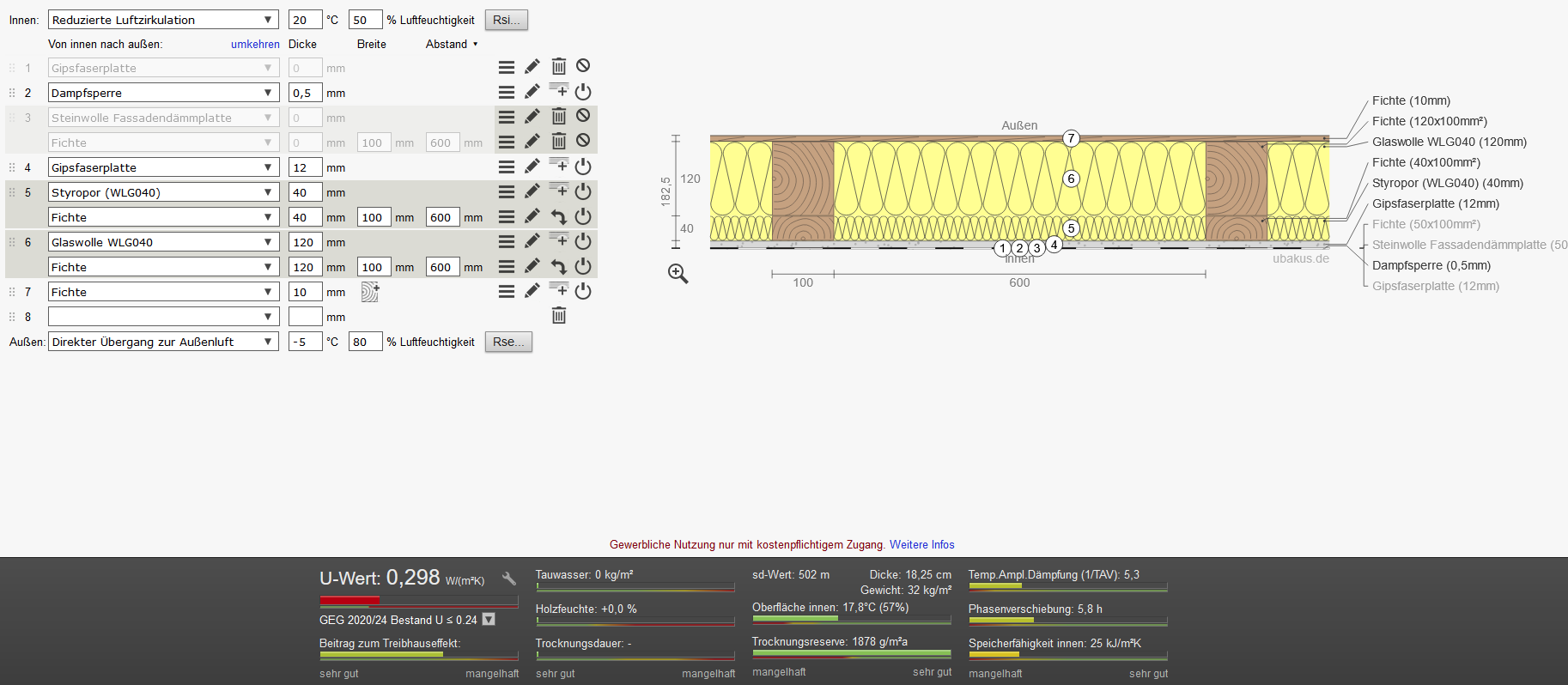Click the curved arrow icon in Glaswolle's Fichte row

tap(559, 267)
